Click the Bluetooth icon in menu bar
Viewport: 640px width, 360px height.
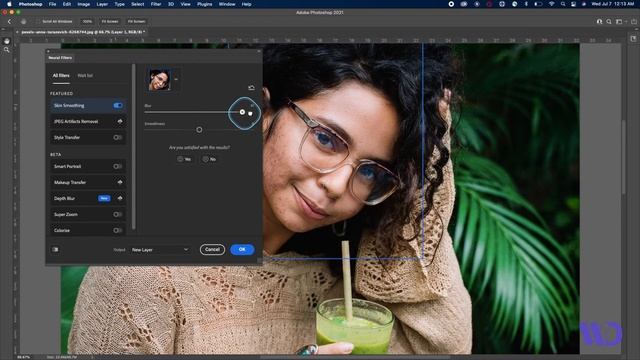pos(526,4)
